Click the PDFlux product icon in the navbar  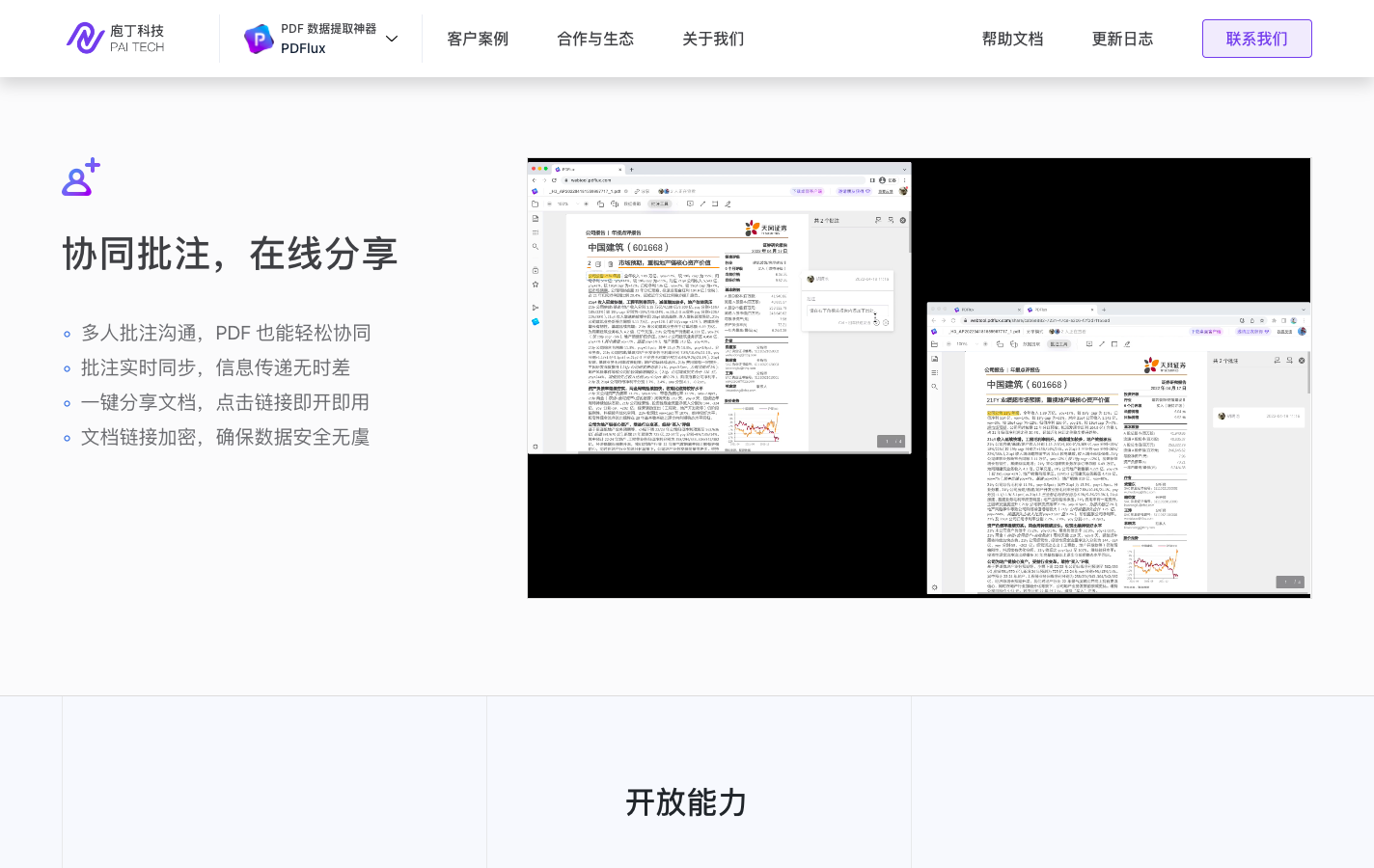(259, 39)
